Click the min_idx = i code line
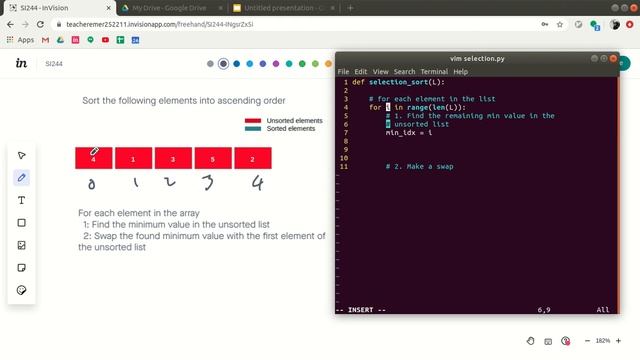This screenshot has height=360, width=640. click(409, 133)
